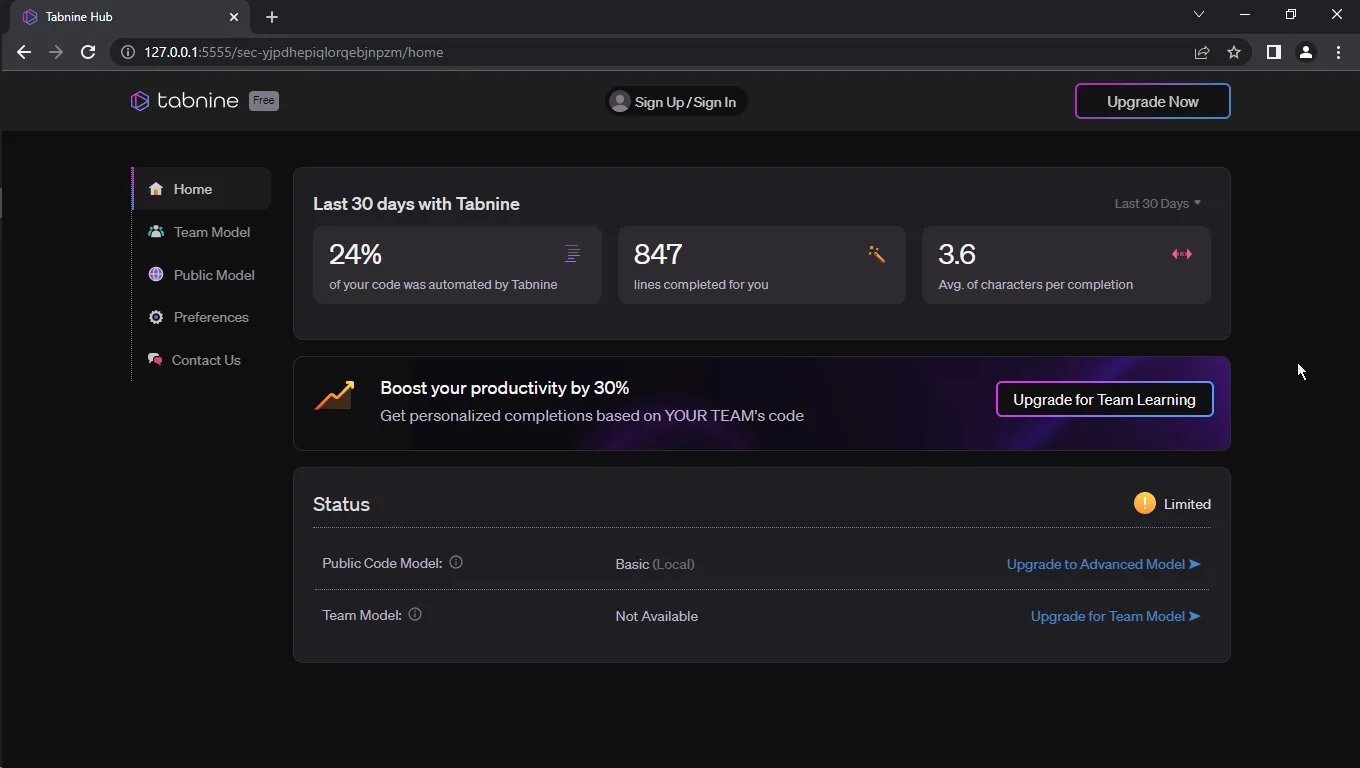The image size is (1360, 768).
Task: Close the Tabnine Hub tab
Action: click(234, 17)
